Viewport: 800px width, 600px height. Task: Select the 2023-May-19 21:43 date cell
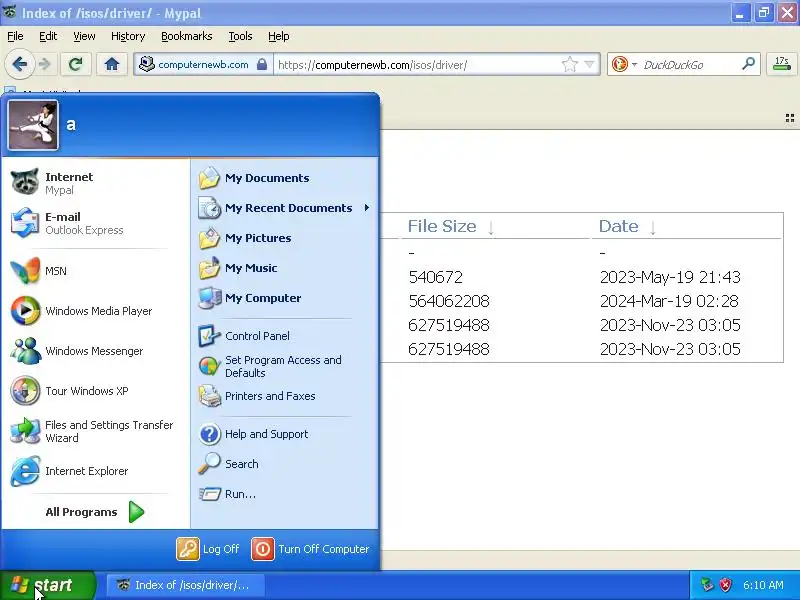pyautogui.click(x=670, y=277)
